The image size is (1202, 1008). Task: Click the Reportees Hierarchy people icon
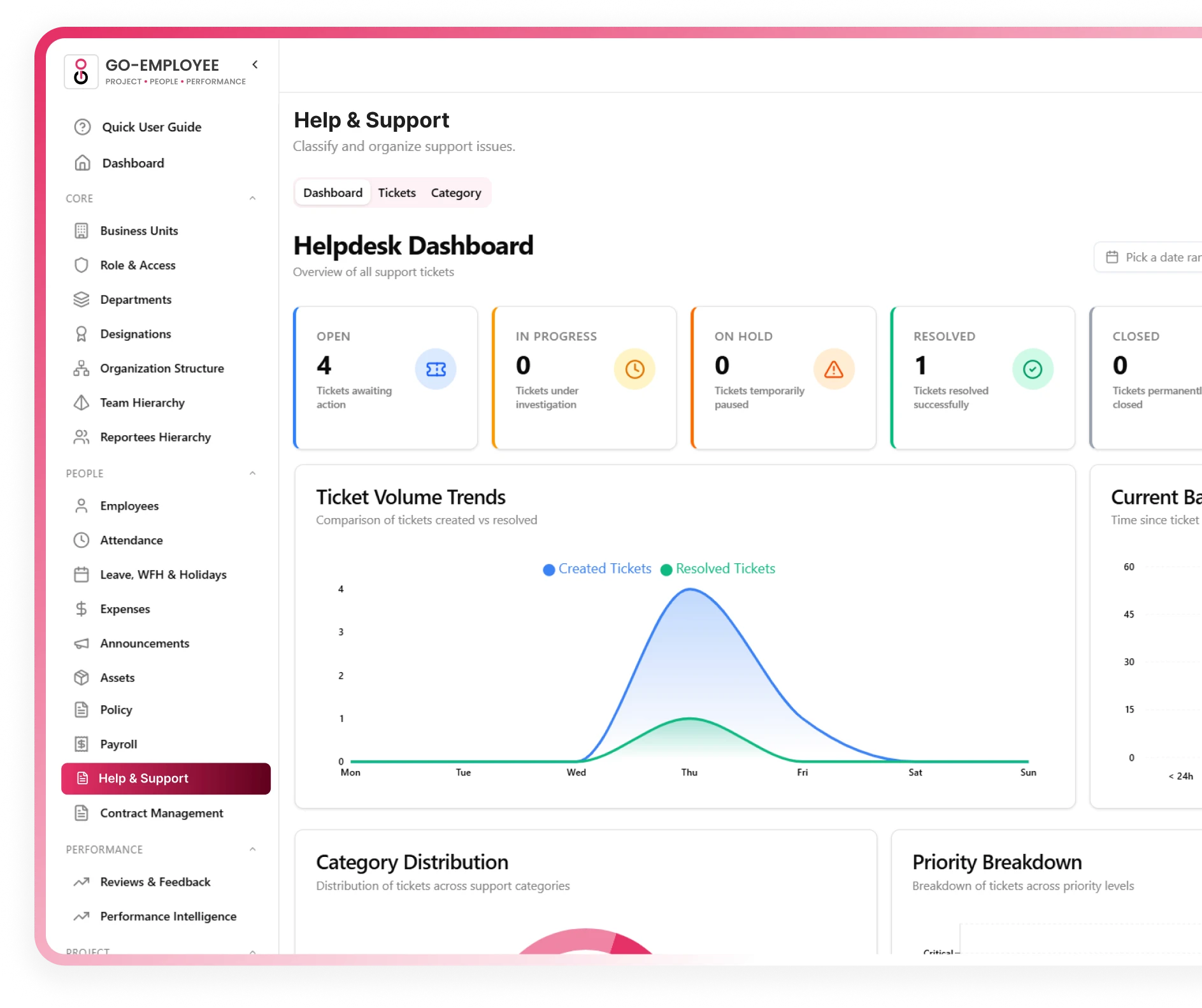click(x=82, y=437)
